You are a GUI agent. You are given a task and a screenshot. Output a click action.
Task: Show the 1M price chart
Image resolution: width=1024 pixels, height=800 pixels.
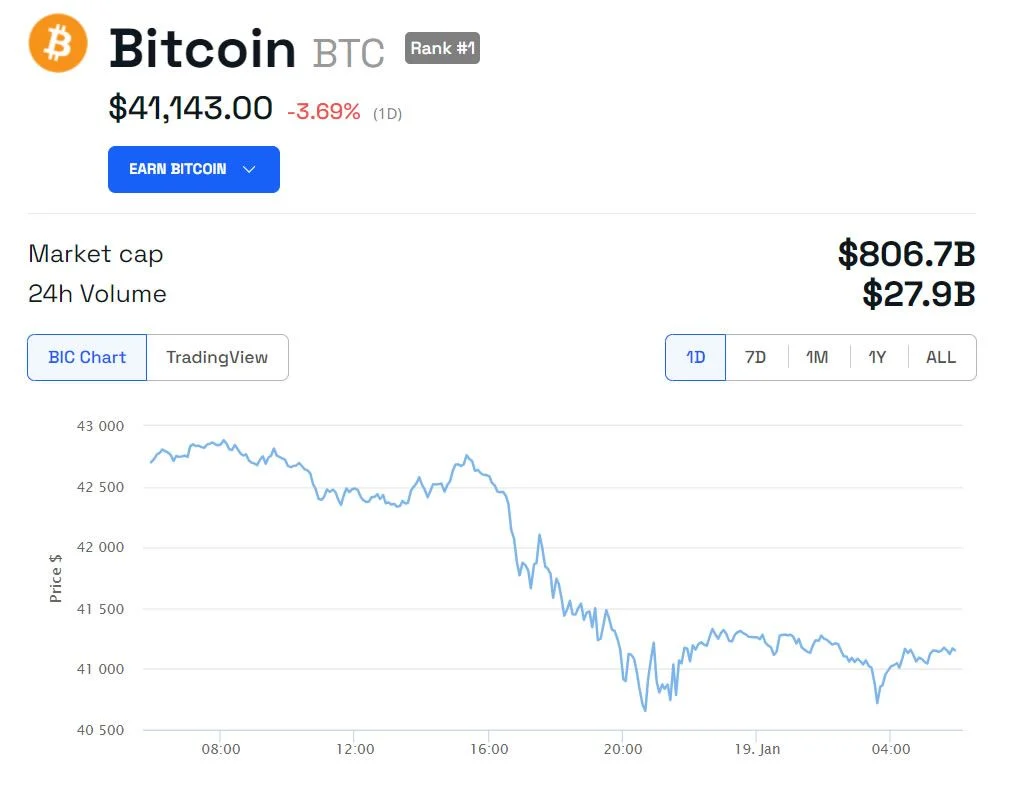(817, 357)
